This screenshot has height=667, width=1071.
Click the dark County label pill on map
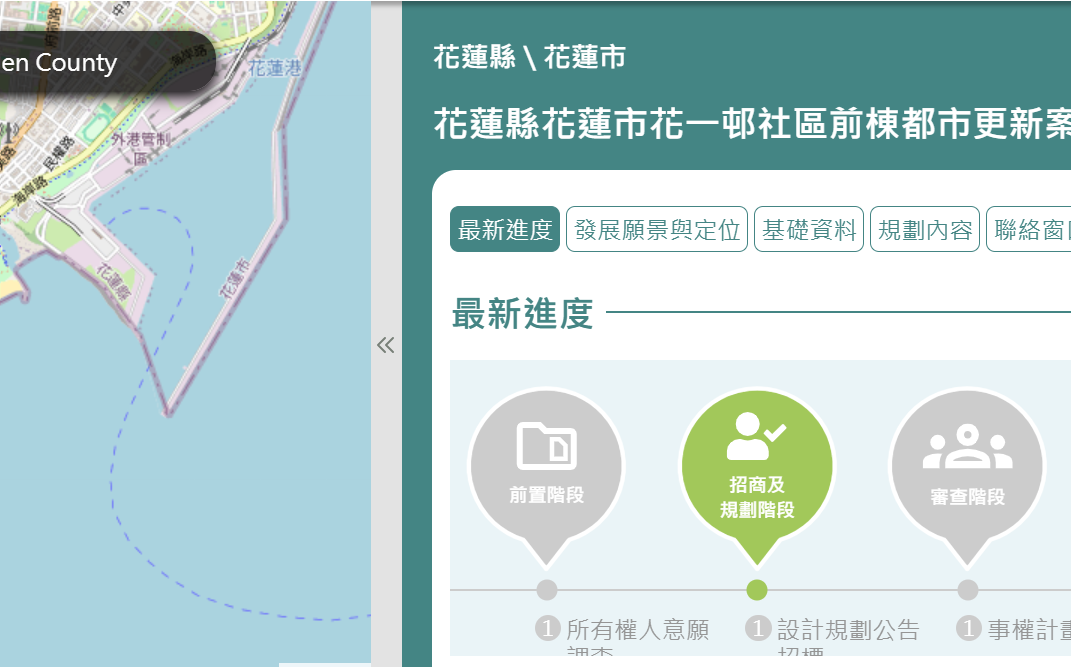pyautogui.click(x=100, y=63)
